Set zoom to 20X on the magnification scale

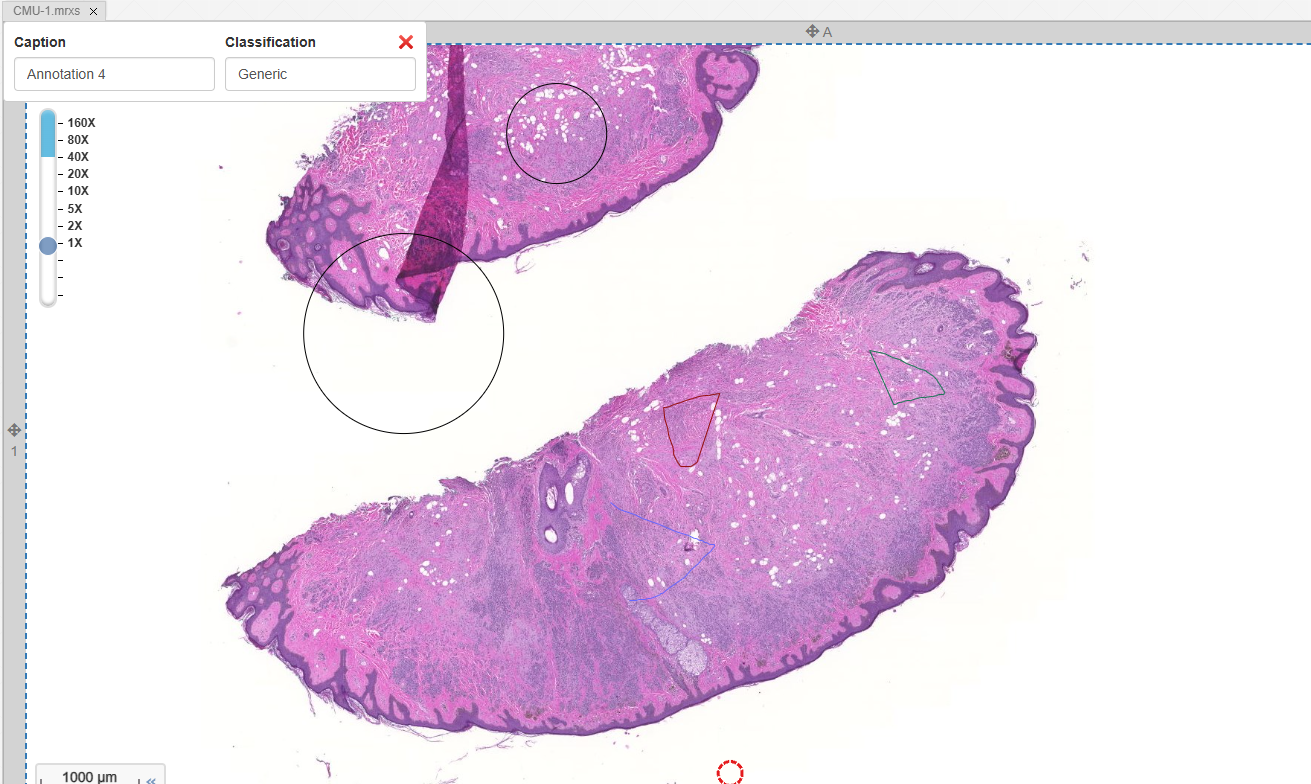(x=78, y=174)
